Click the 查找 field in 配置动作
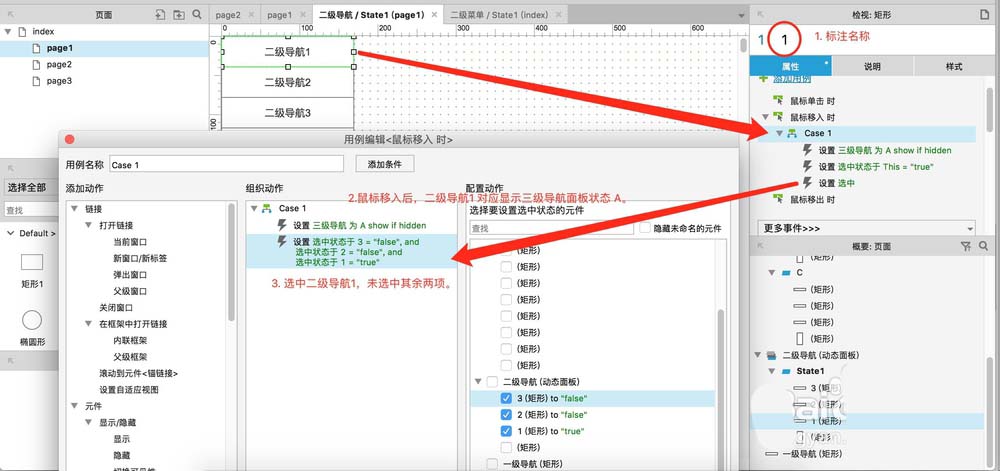 pos(552,228)
